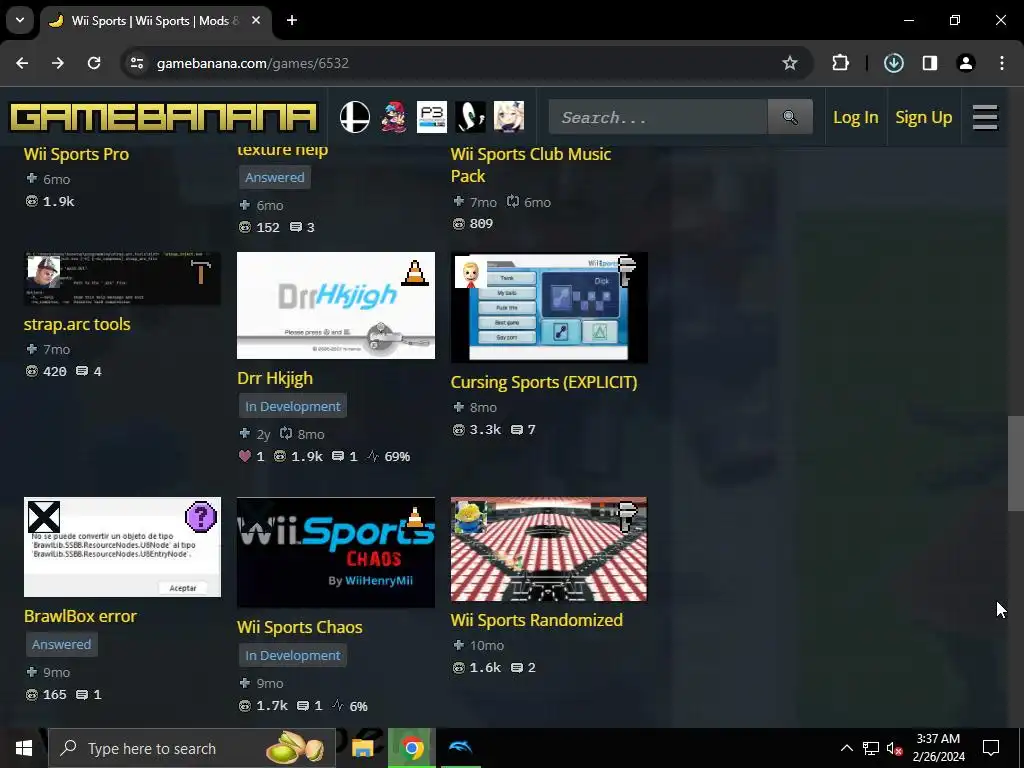Show hidden system tray icons
The image size is (1024, 768).
click(x=846, y=748)
